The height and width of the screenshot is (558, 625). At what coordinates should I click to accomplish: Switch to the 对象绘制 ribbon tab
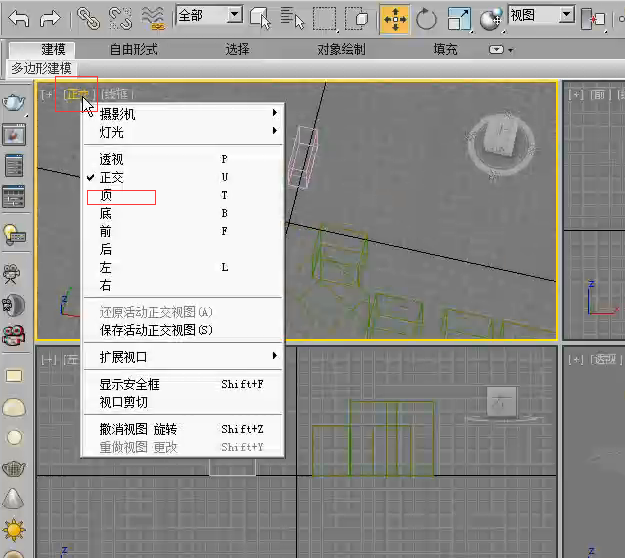pyautogui.click(x=341, y=49)
